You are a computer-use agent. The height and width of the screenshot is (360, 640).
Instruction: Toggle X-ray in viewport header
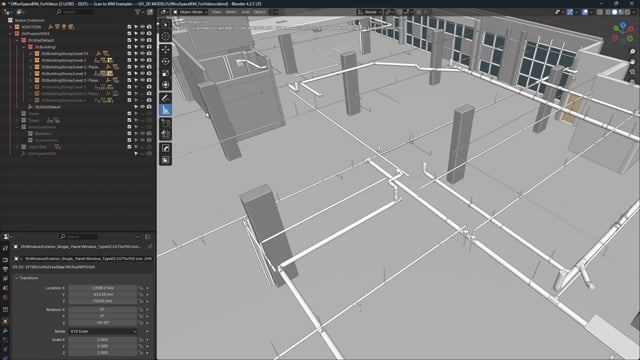coord(600,12)
